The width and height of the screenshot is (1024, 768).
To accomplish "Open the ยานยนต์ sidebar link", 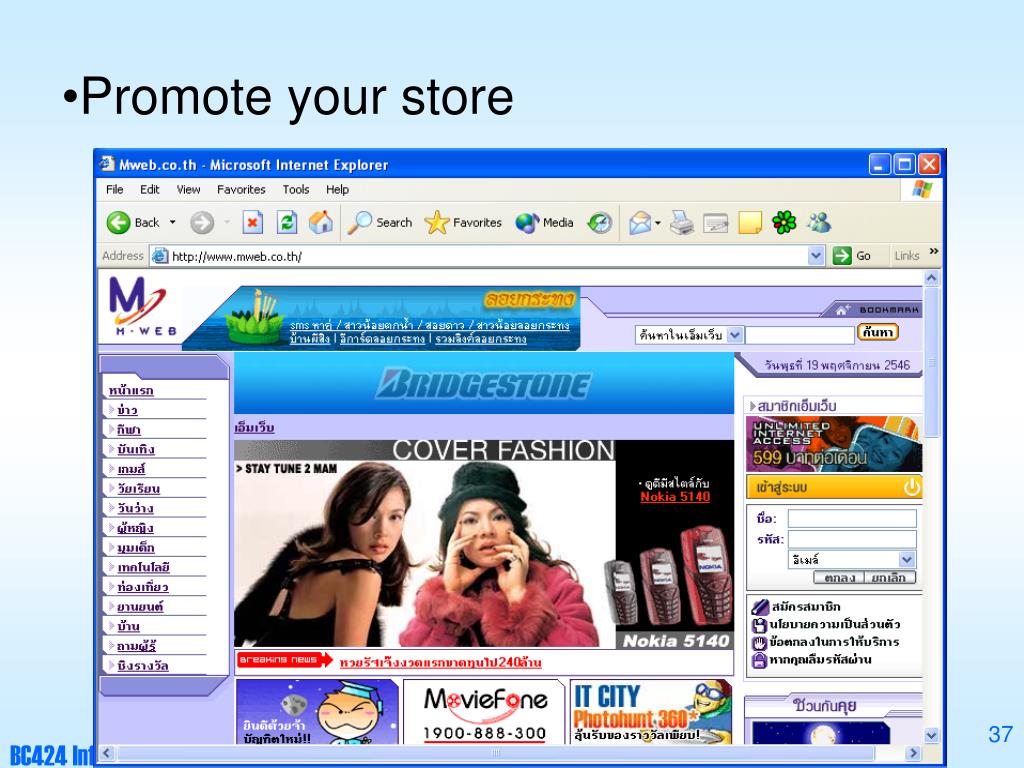I will pyautogui.click(x=140, y=606).
